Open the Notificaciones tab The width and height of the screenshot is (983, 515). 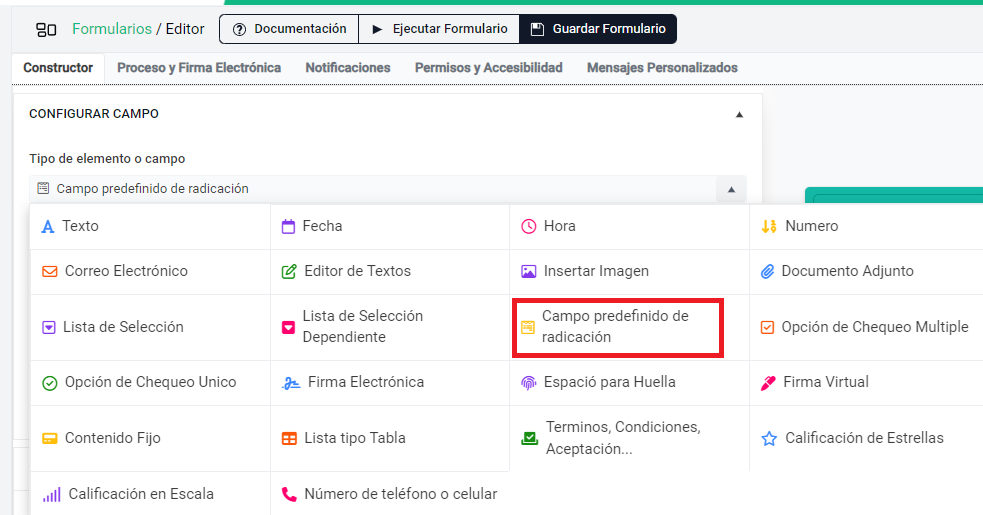347,68
